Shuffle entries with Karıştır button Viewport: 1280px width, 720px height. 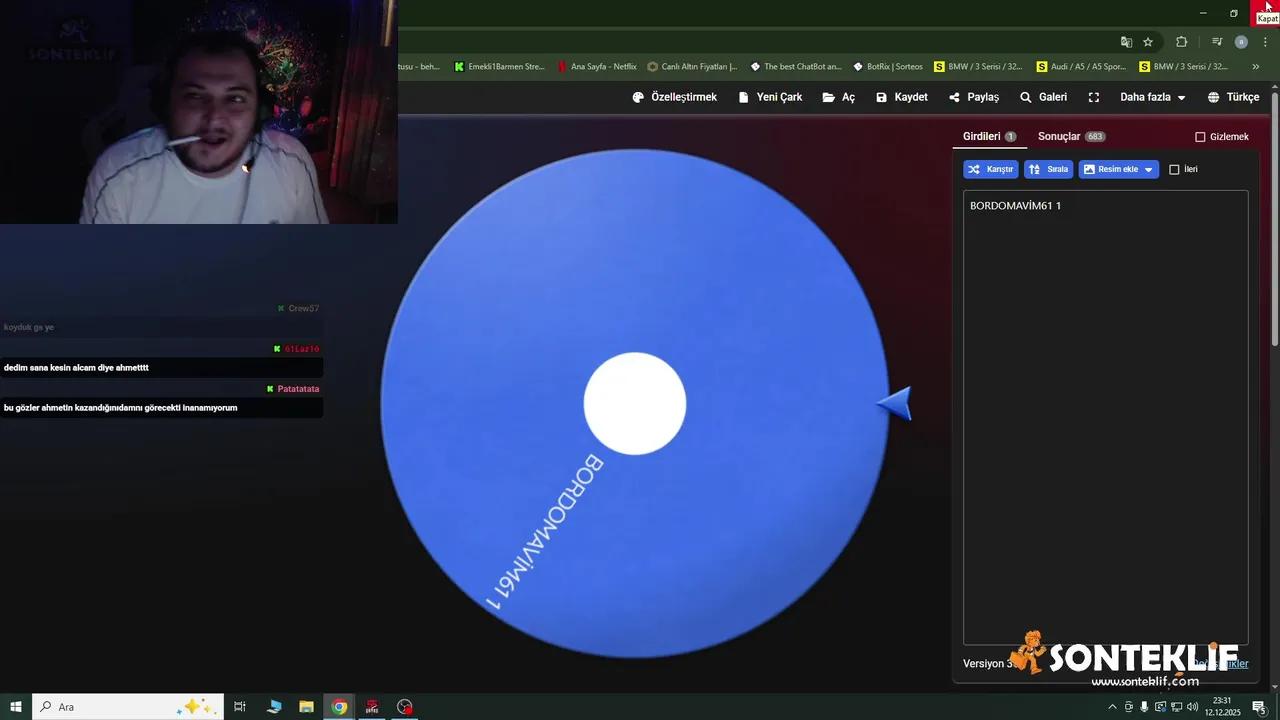[x=990, y=170]
